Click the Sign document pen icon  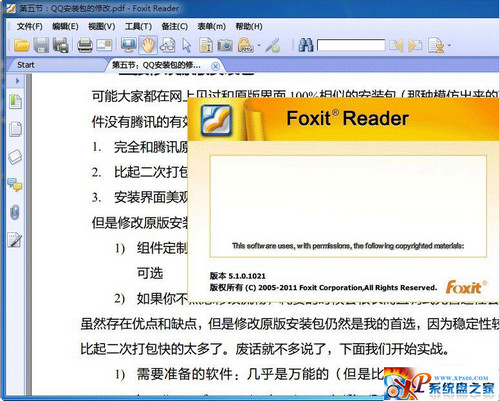[x=273, y=45]
